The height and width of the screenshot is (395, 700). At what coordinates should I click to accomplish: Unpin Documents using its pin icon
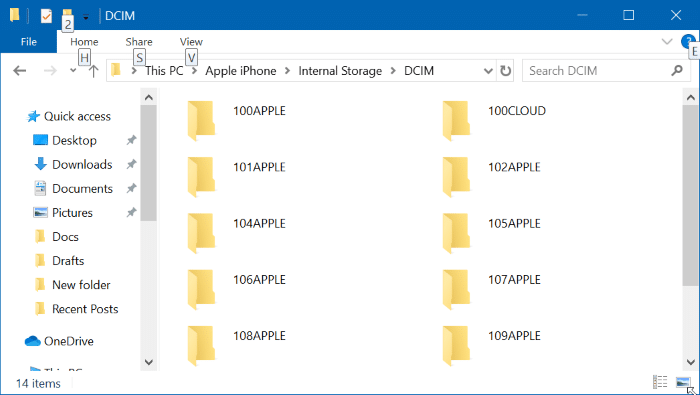coord(131,188)
